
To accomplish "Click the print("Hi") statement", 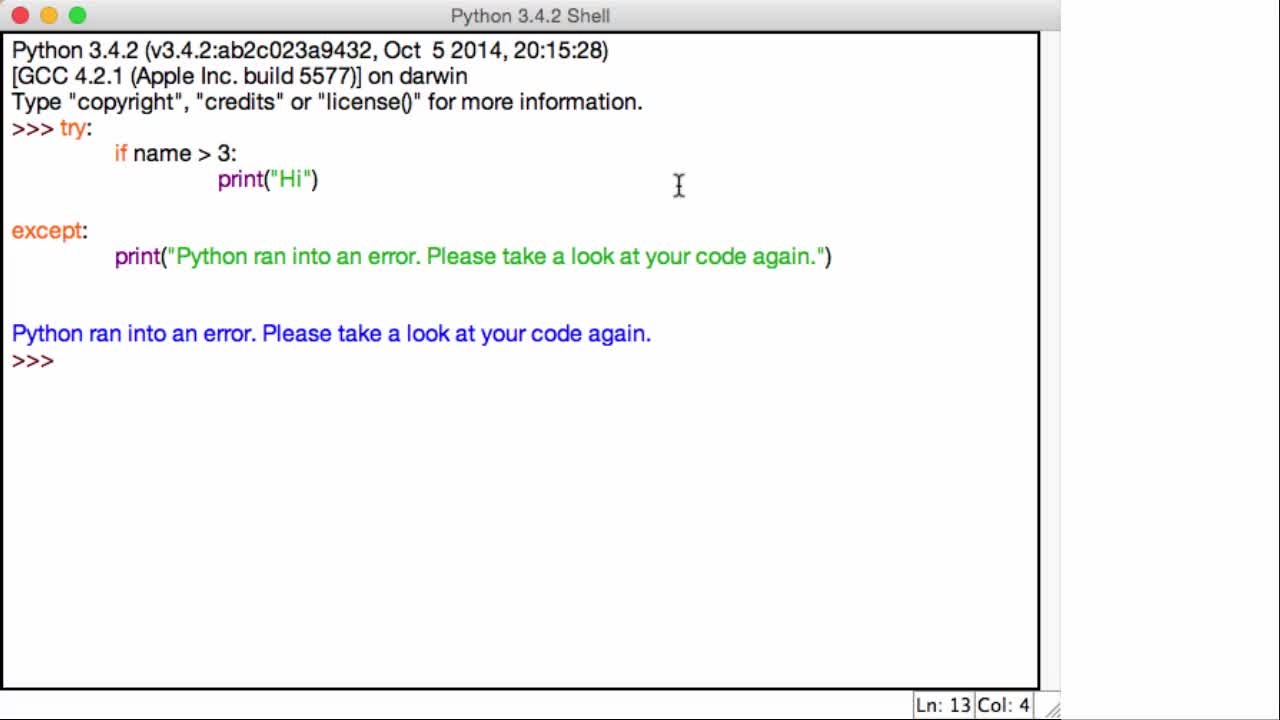I will [267, 179].
